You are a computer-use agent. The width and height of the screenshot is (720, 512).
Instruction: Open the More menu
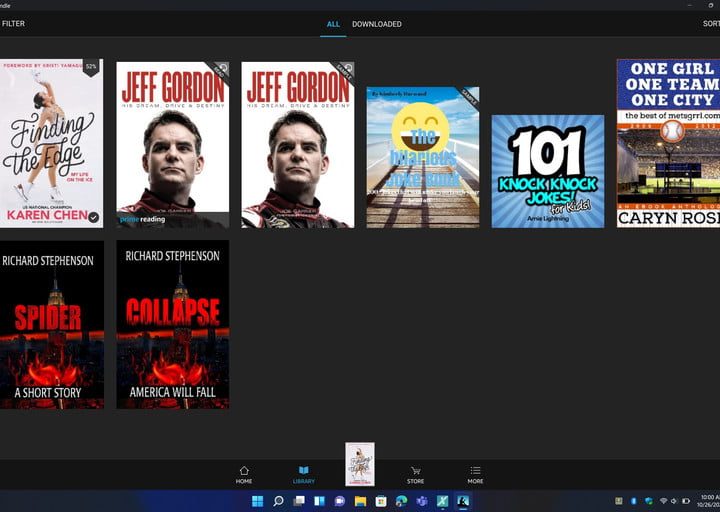pyautogui.click(x=475, y=475)
